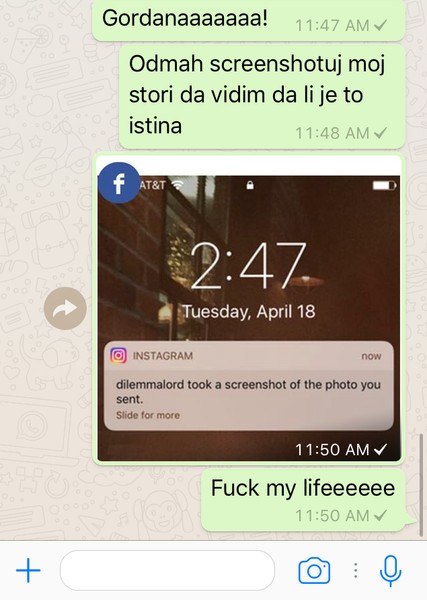
Task: Tap the lock icon in screenshot status bar
Action: (x=250, y=186)
